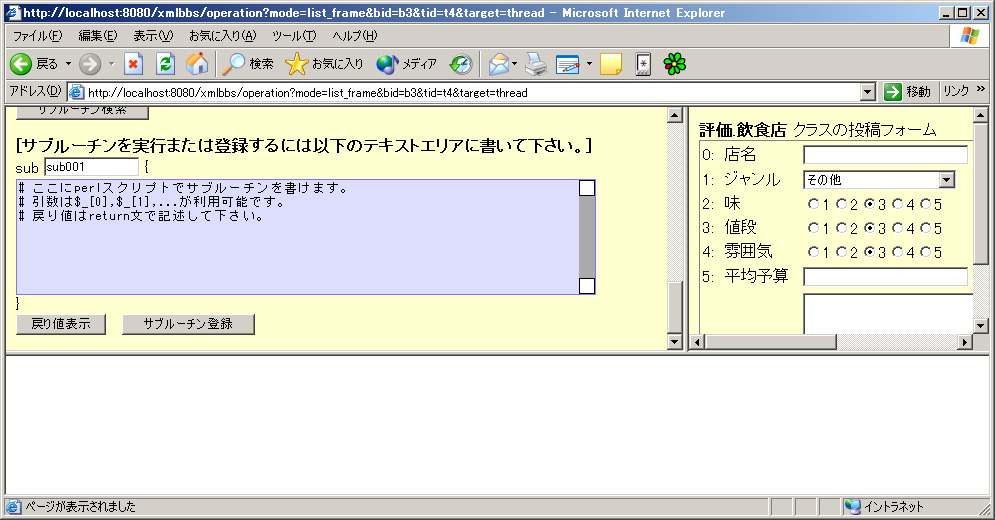Select rating 1 for 味
The image size is (995, 520).
point(813,204)
